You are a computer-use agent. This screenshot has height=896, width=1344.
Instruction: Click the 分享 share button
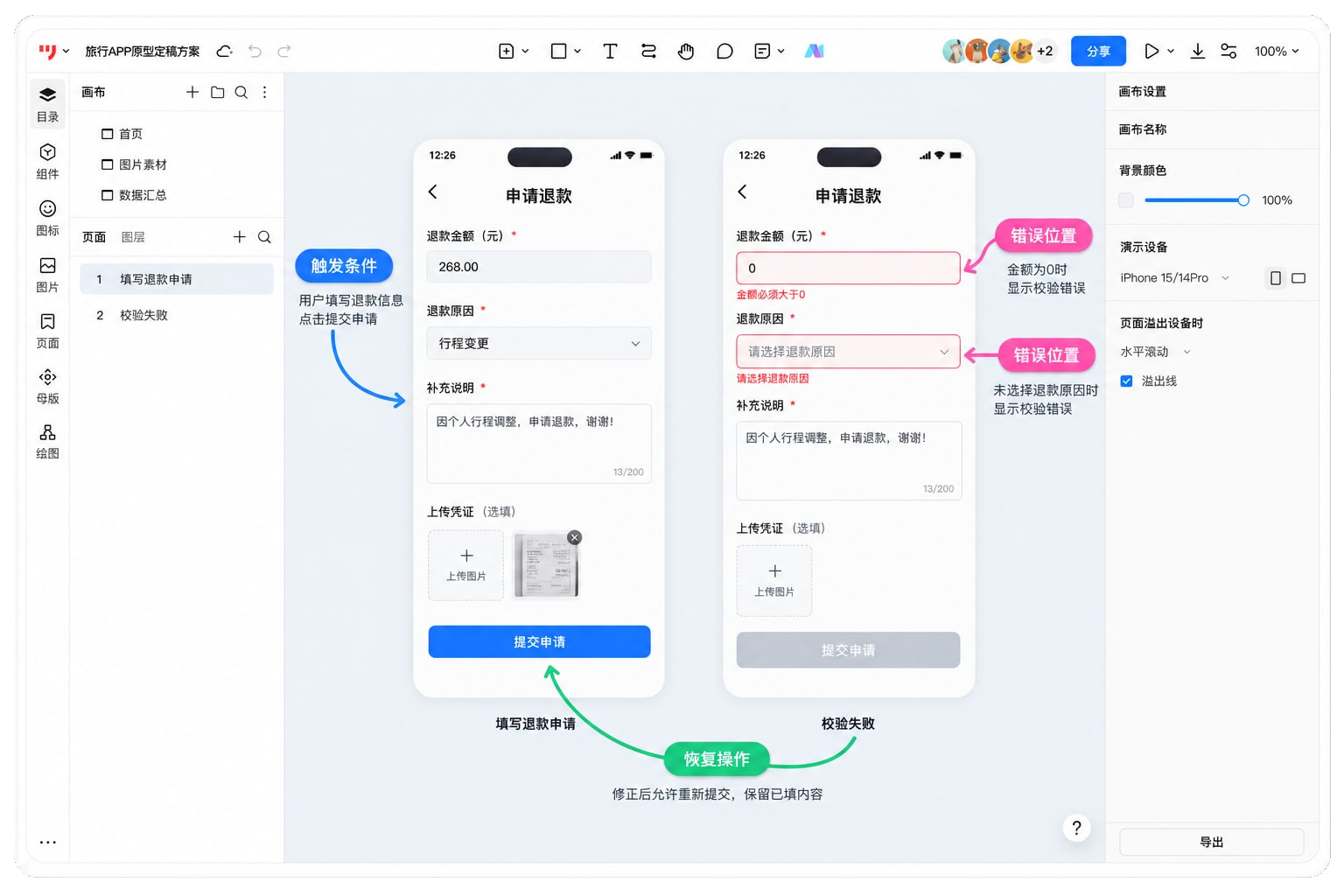[1098, 52]
